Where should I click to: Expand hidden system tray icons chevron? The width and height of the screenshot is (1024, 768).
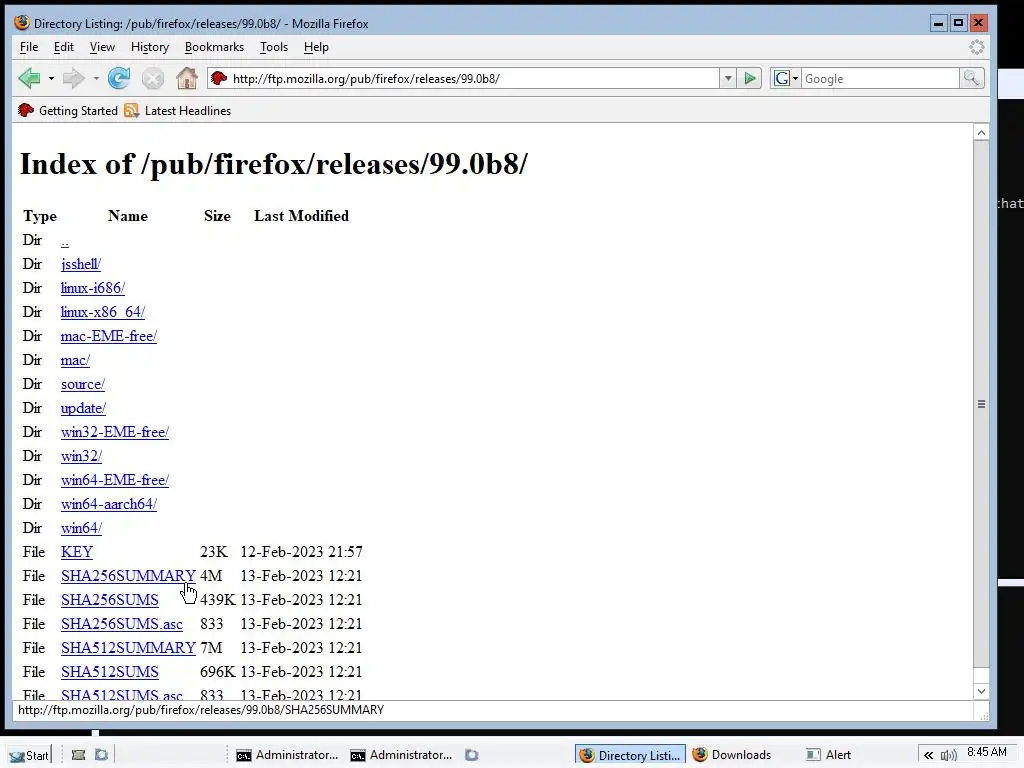[928, 756]
